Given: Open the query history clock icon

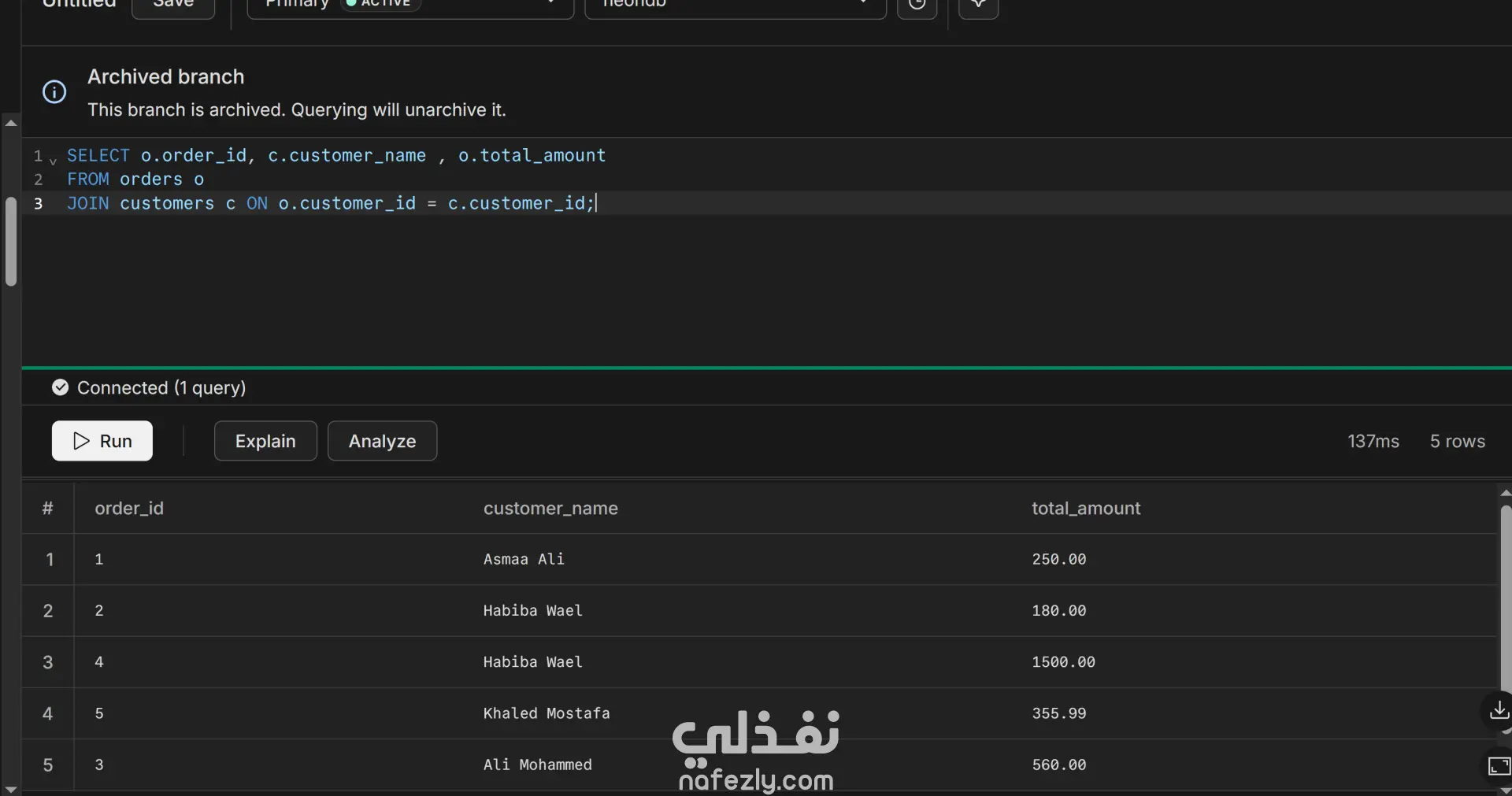Looking at the screenshot, I should pos(917,5).
